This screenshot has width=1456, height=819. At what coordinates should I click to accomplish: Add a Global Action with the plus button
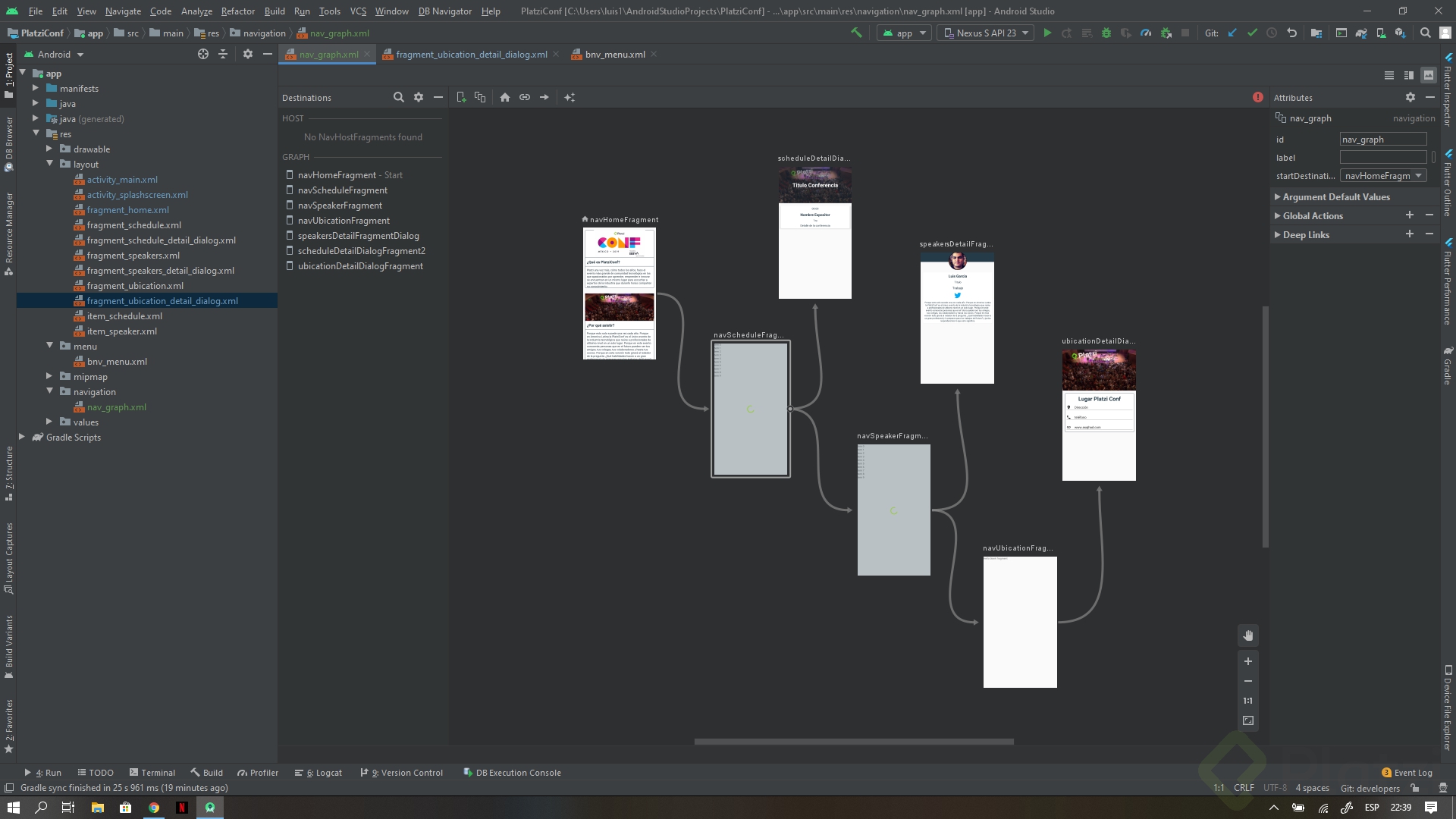[x=1410, y=215]
